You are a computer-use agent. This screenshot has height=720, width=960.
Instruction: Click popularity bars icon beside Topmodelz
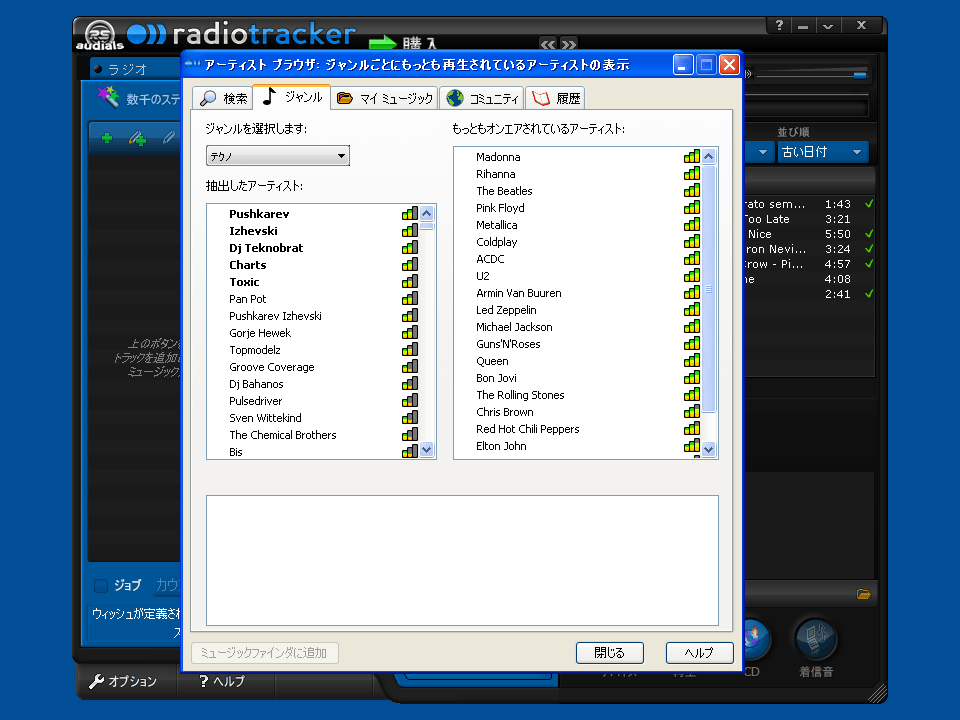pyautogui.click(x=410, y=349)
